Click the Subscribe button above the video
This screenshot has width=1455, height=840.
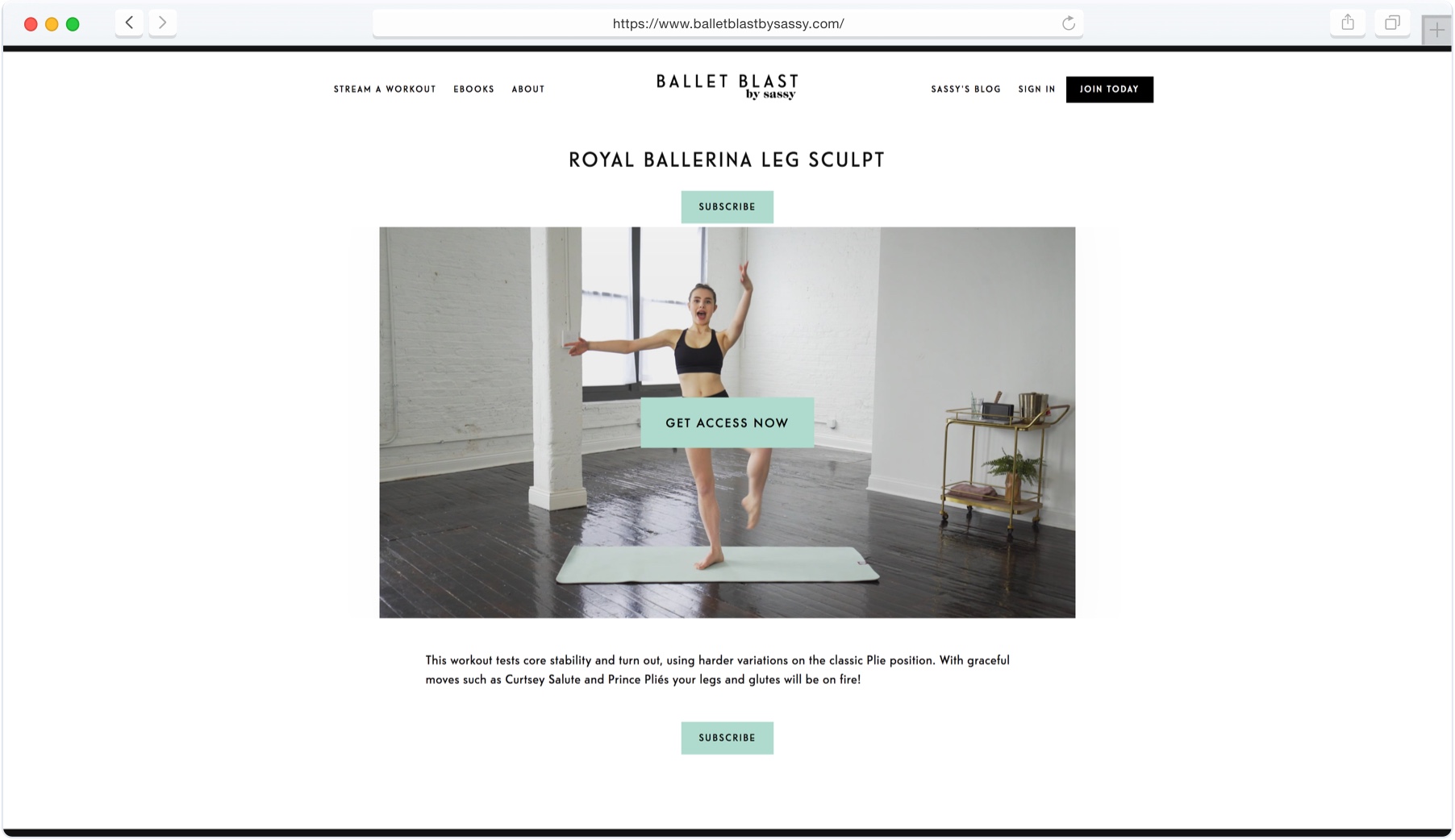(x=727, y=207)
